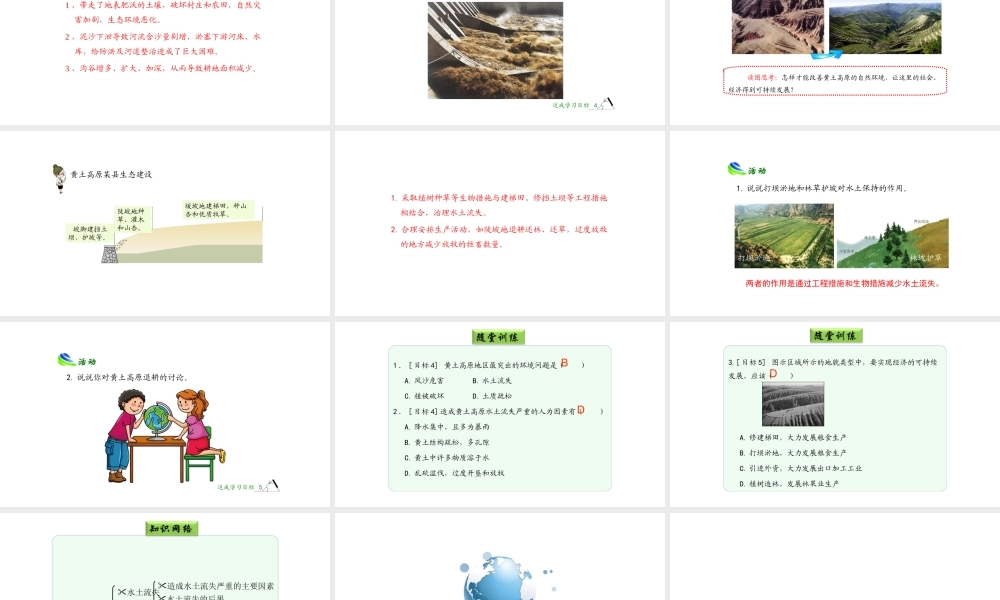The height and width of the screenshot is (600, 1000).
Task: Click the 坡脚建挡土坝 label in the diagram
Action: pyautogui.click(x=89, y=233)
